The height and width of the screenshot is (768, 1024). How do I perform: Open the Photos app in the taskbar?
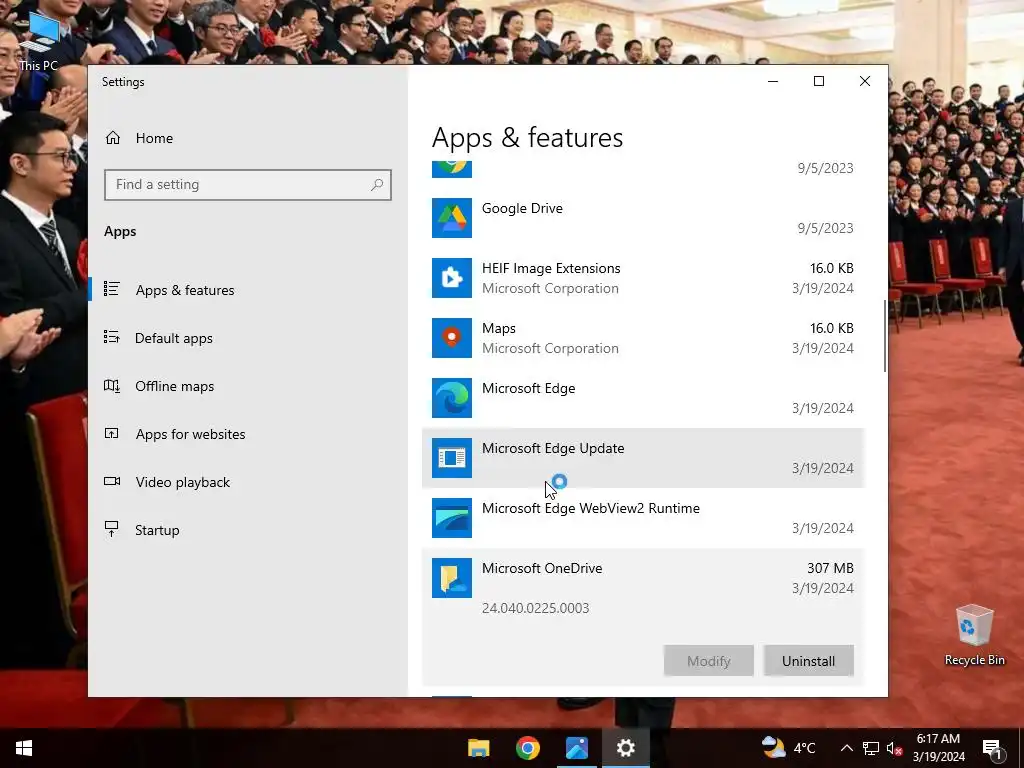577,748
